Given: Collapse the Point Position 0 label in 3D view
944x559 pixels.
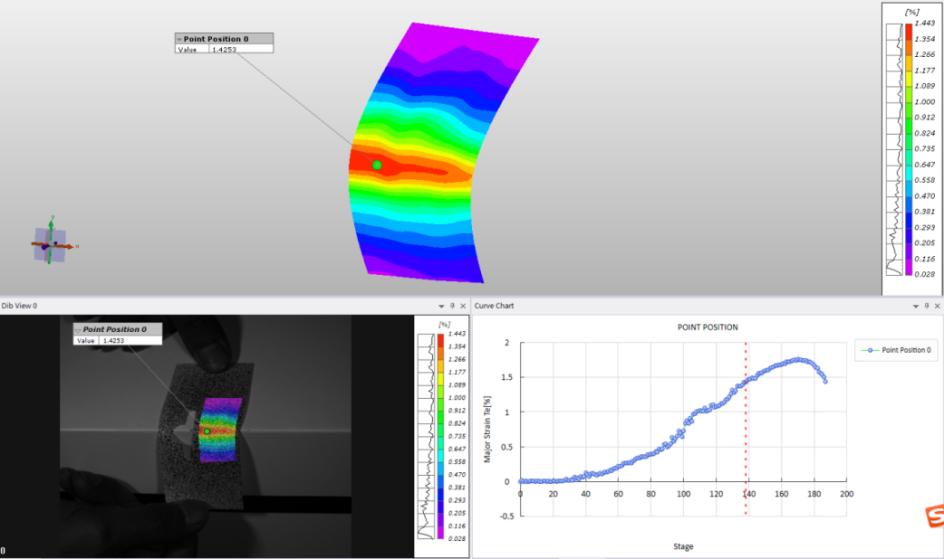Looking at the screenshot, I should 179,39.
